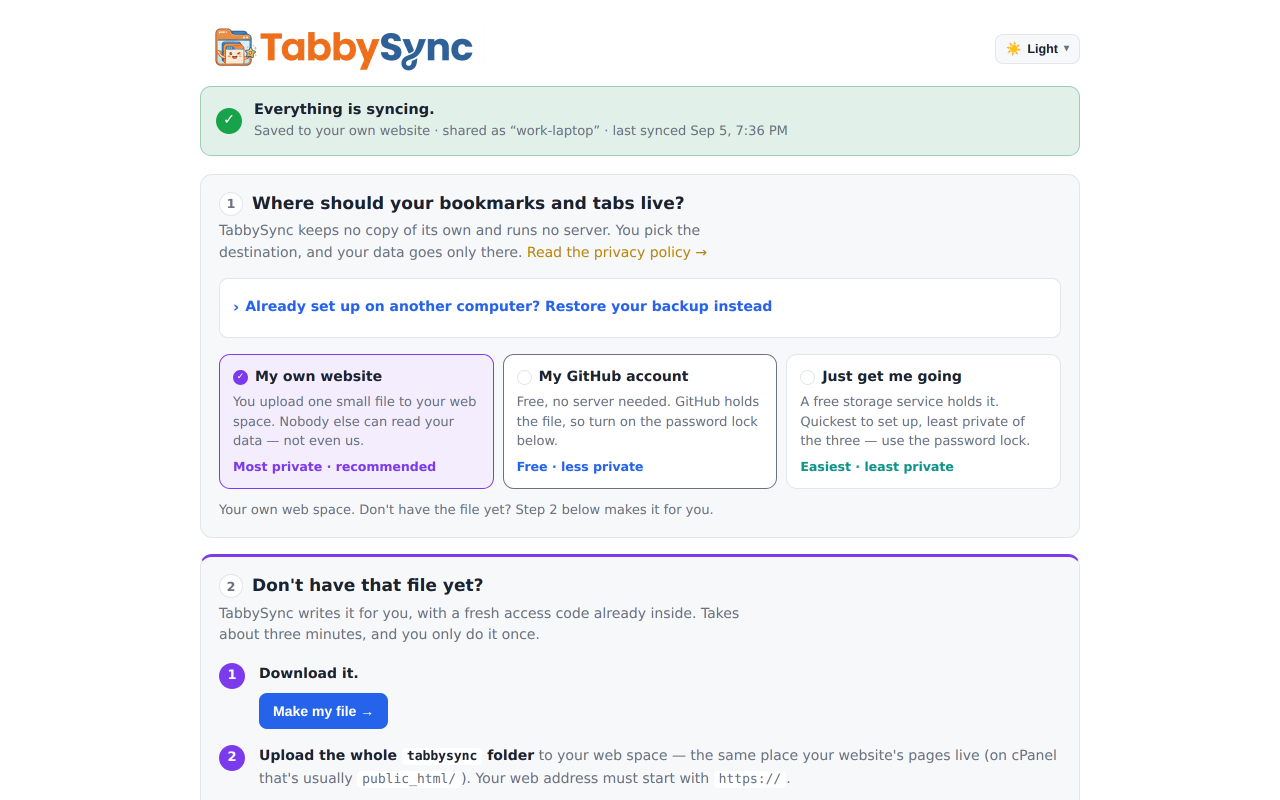Click the Make my file button

pos(323,711)
